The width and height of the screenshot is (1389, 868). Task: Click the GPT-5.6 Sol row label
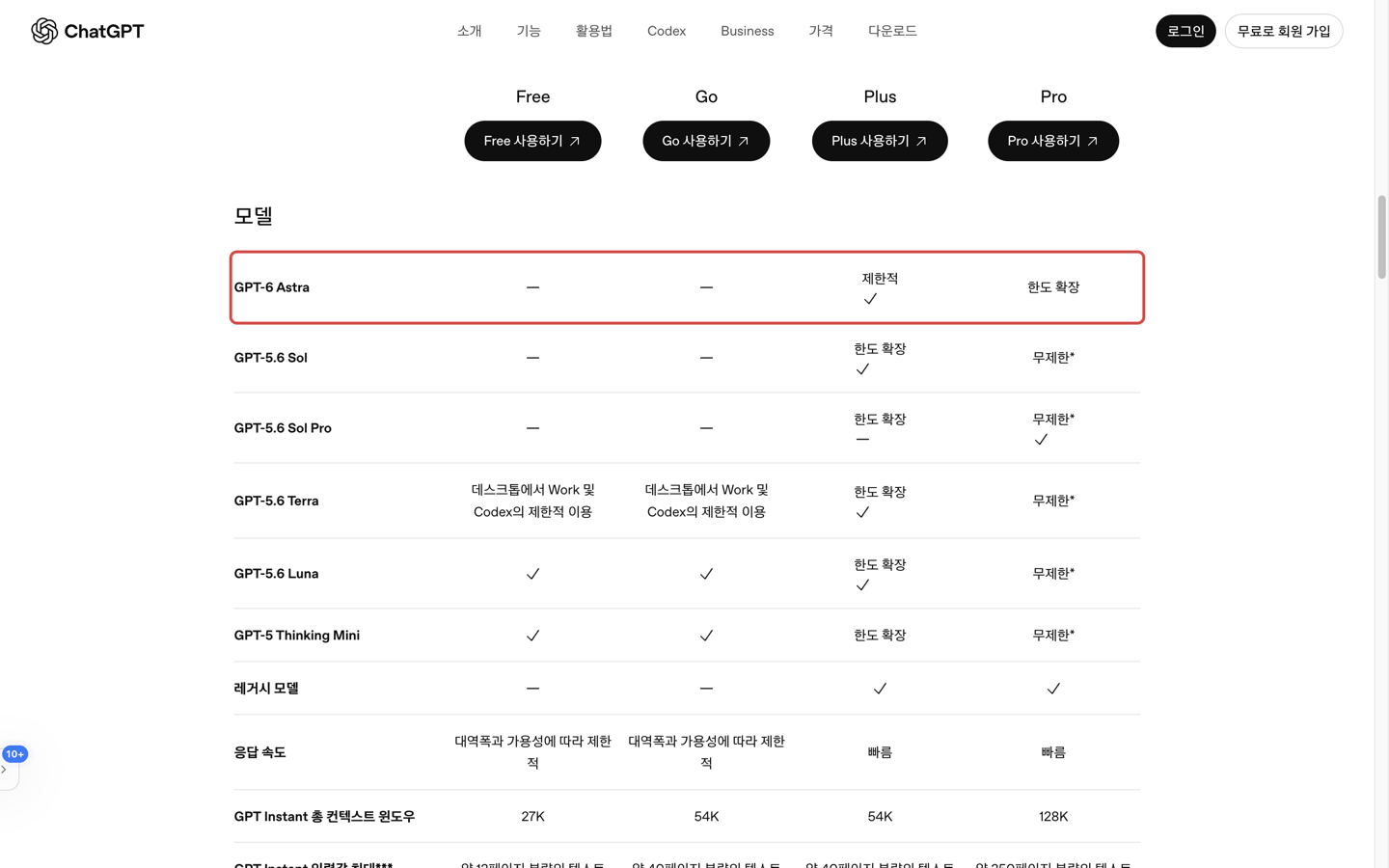[270, 358]
